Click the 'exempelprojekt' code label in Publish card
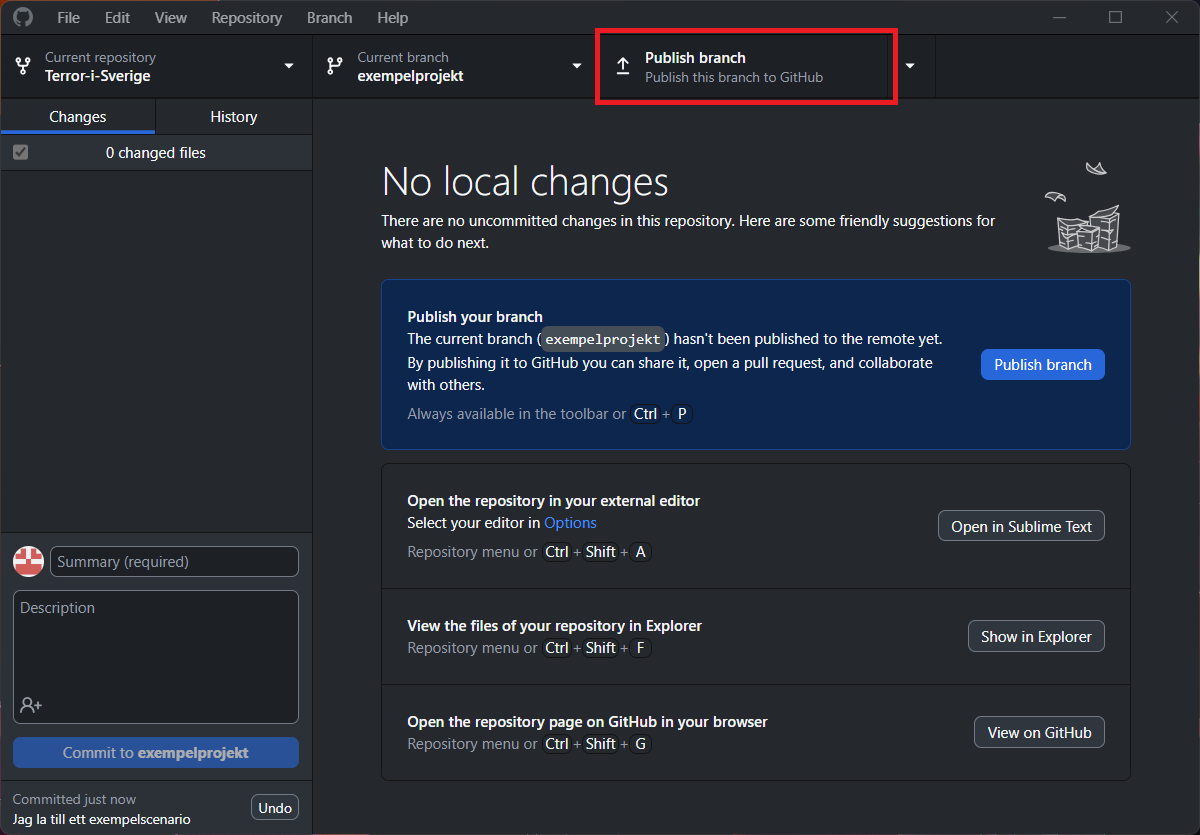This screenshot has width=1200, height=835. [x=603, y=339]
